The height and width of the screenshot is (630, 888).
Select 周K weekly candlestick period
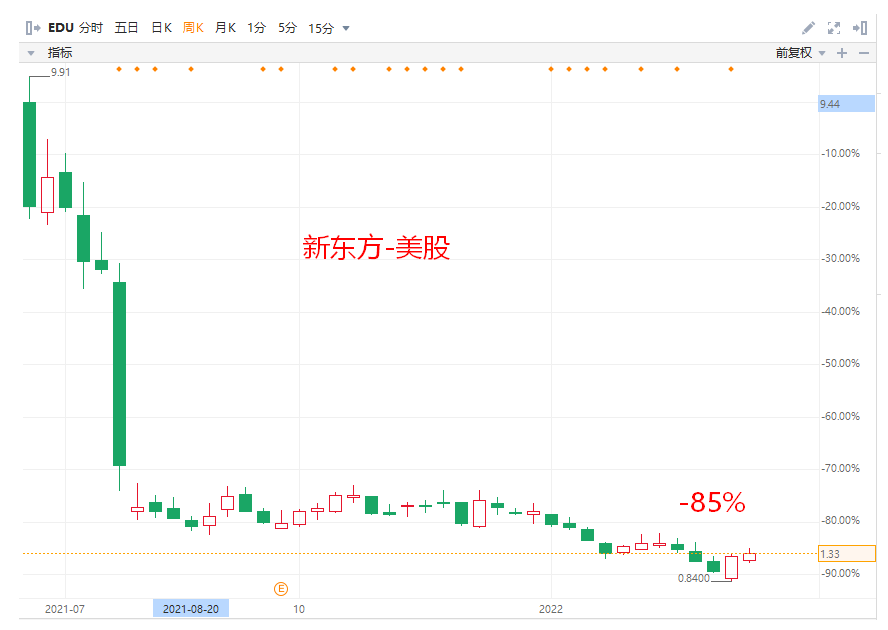[193, 28]
